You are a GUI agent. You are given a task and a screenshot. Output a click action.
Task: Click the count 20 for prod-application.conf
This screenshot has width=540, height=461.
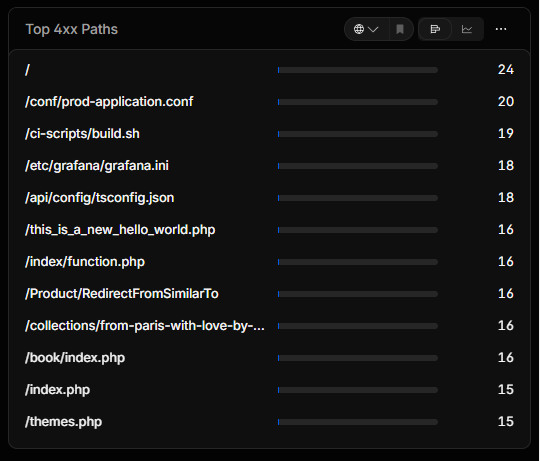click(506, 102)
